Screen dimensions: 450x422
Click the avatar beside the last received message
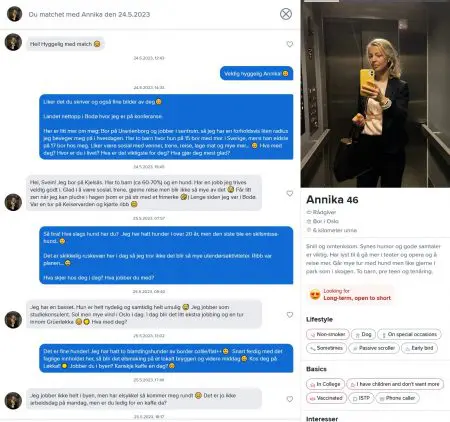click(x=13, y=400)
